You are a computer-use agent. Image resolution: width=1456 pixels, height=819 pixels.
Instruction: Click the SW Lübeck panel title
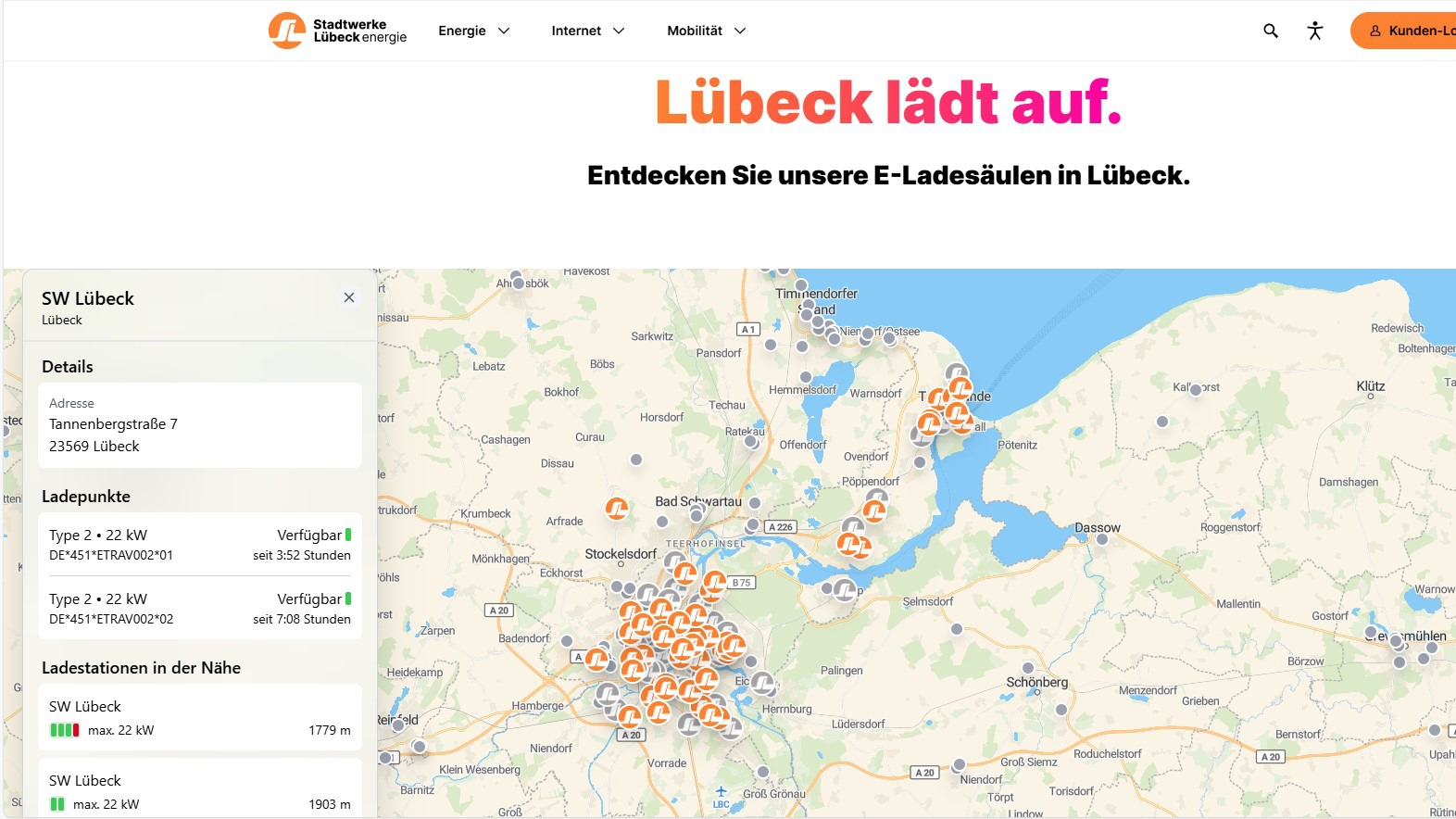(x=88, y=298)
